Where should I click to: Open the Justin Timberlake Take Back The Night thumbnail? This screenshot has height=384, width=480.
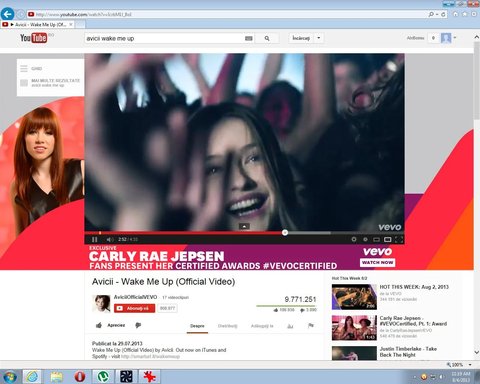tap(354, 353)
